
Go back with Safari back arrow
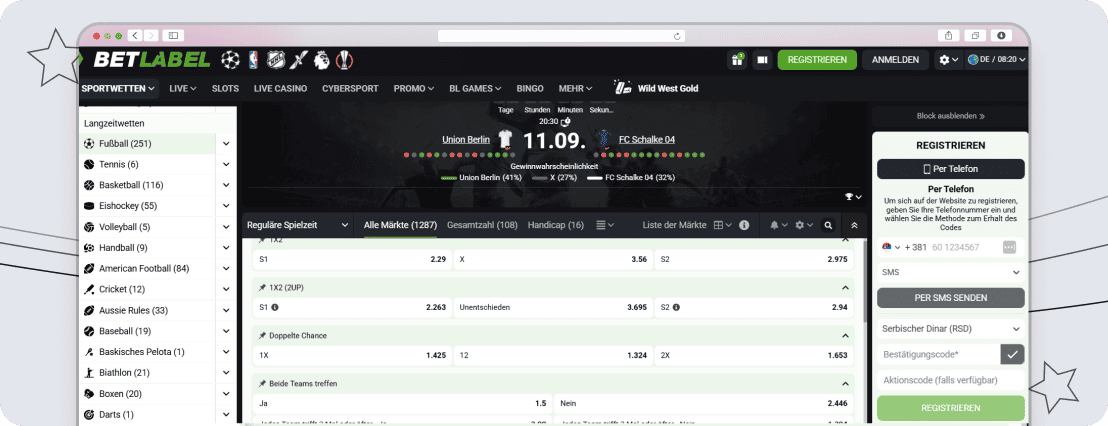click(135, 35)
